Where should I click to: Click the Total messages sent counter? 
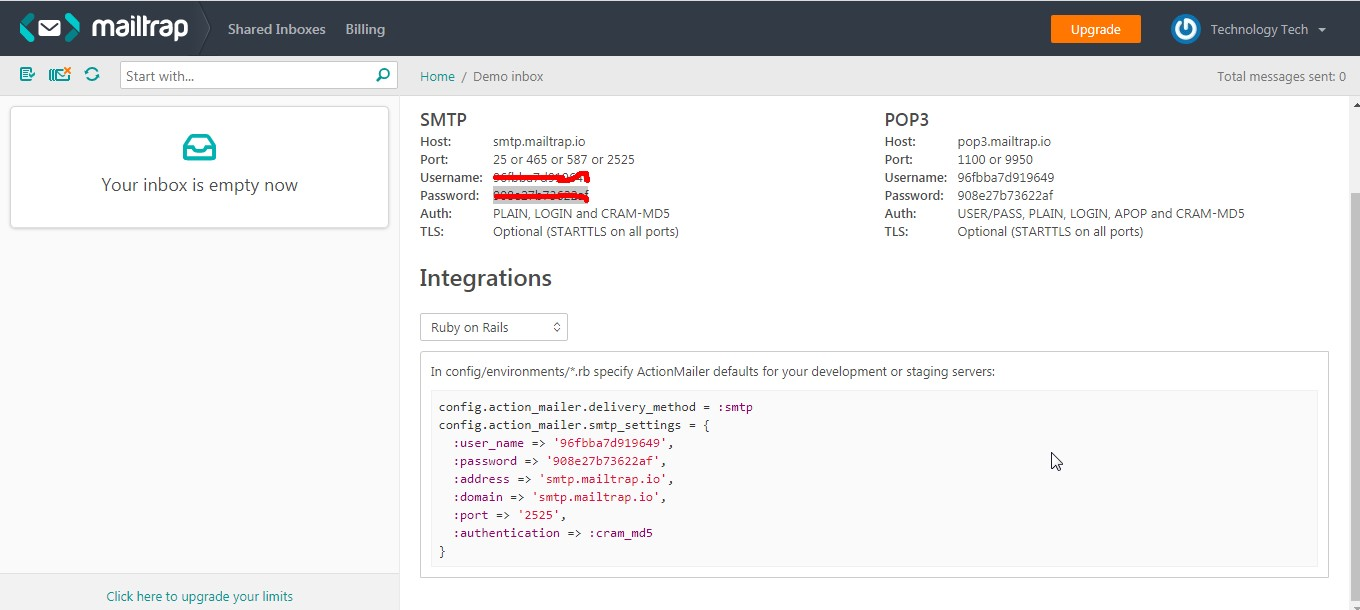click(x=1281, y=76)
